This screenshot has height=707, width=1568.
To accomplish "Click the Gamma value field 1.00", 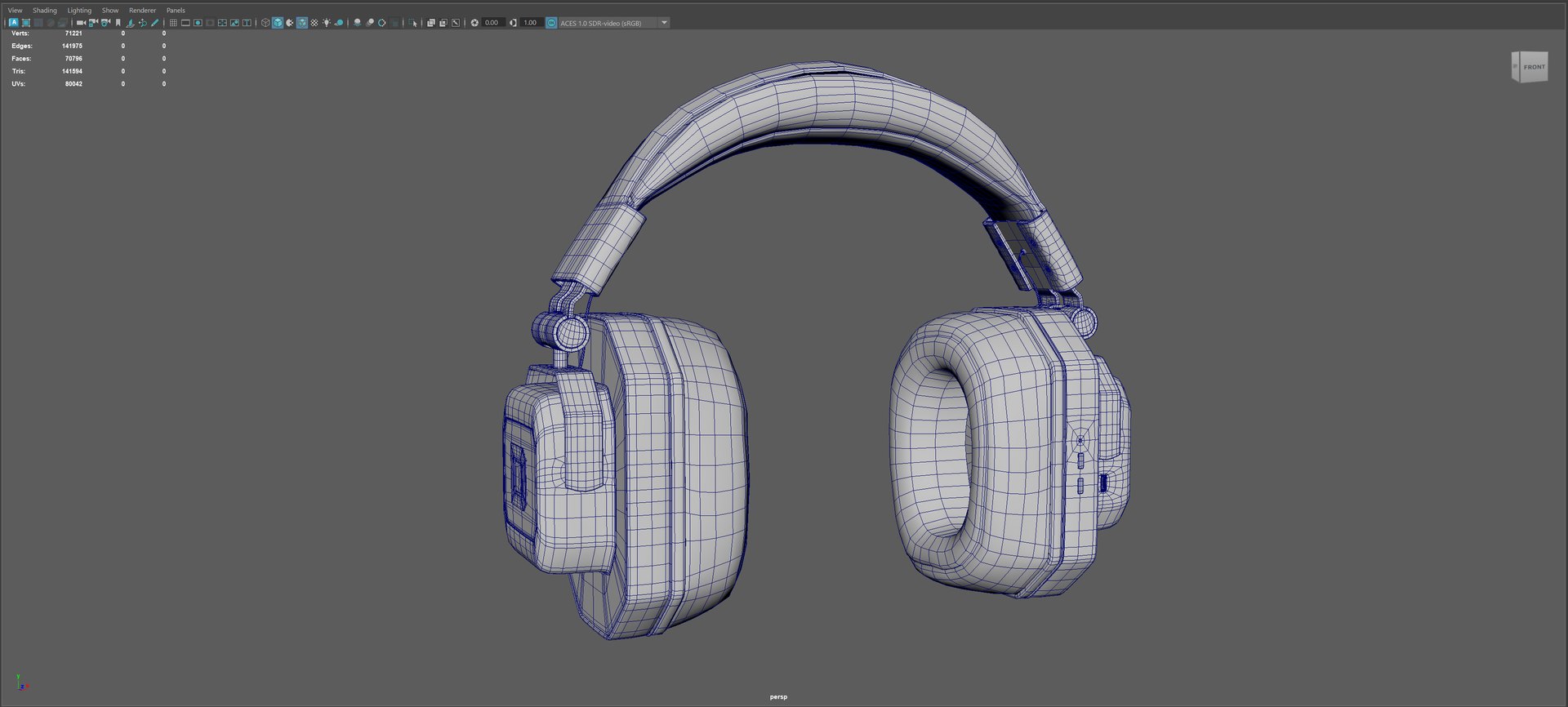I will 531,23.
